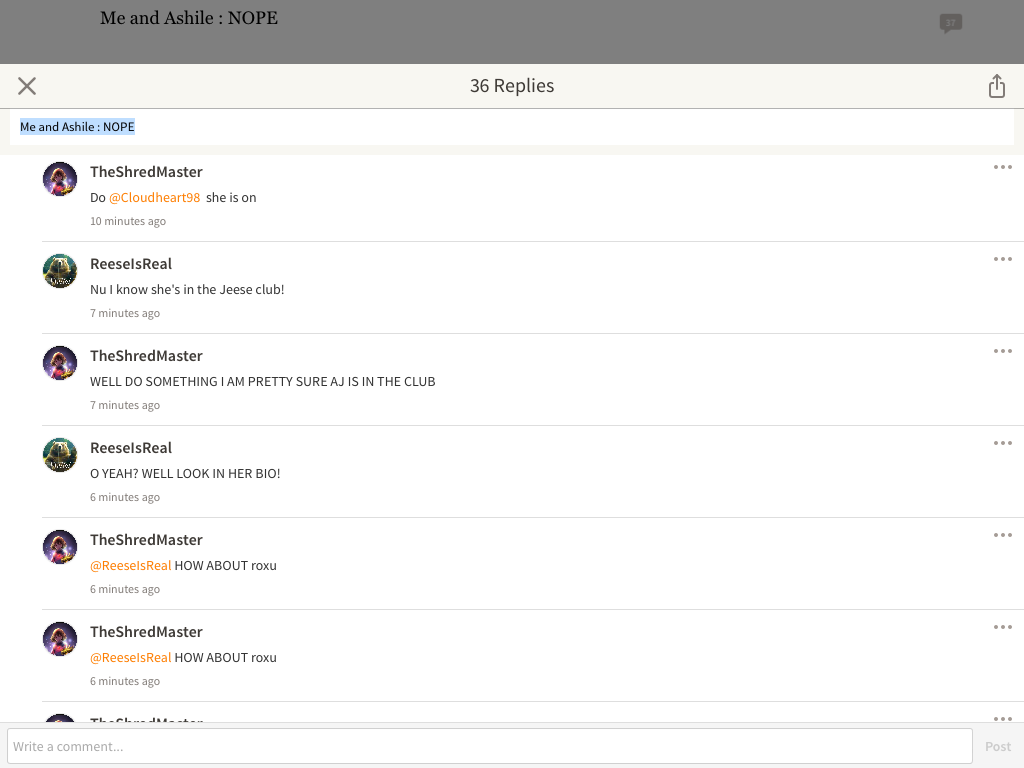This screenshot has height=768, width=1024.
Task: Tap the text "WELL DO SOMETHING I AM PRETTY SURE"
Action: [x=208, y=381]
